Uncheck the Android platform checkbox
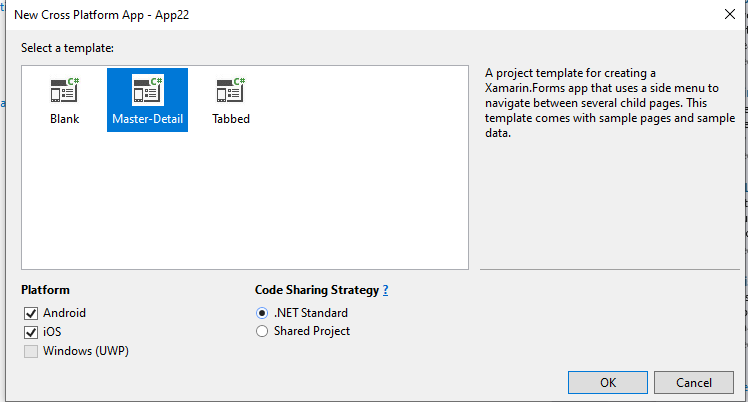Screen dimensions: 748x402 click(31, 313)
